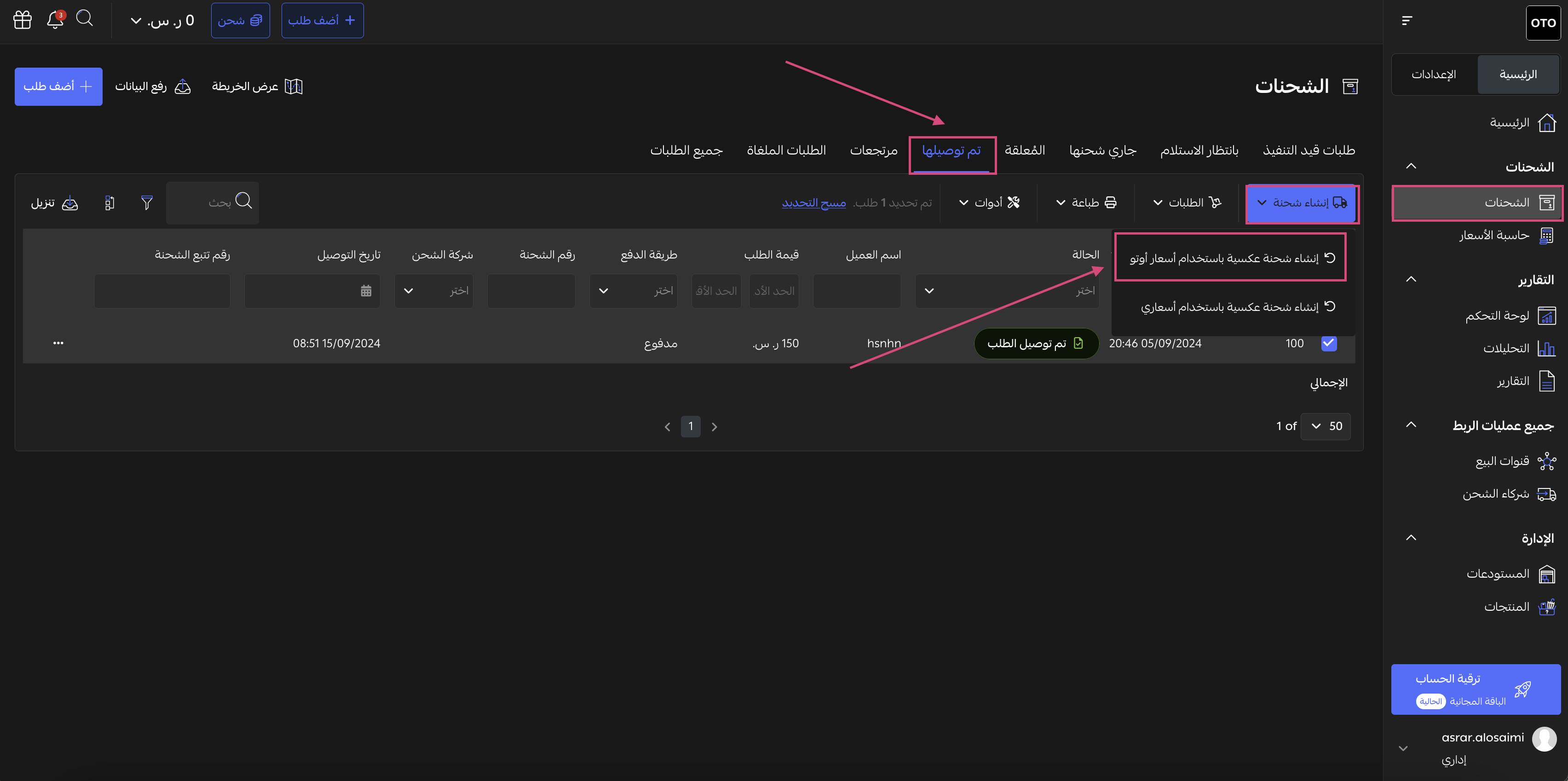Click the ترقية الحساب upgrade account button
Image resolution: width=1568 pixels, height=781 pixels.
(1476, 689)
